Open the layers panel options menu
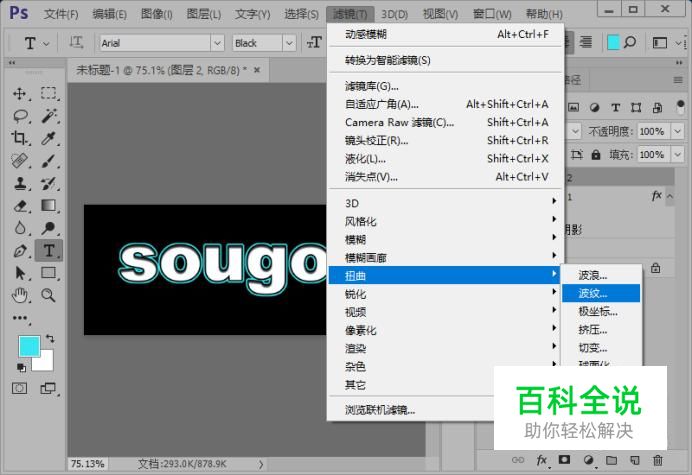The height and width of the screenshot is (475, 692). [x=678, y=80]
